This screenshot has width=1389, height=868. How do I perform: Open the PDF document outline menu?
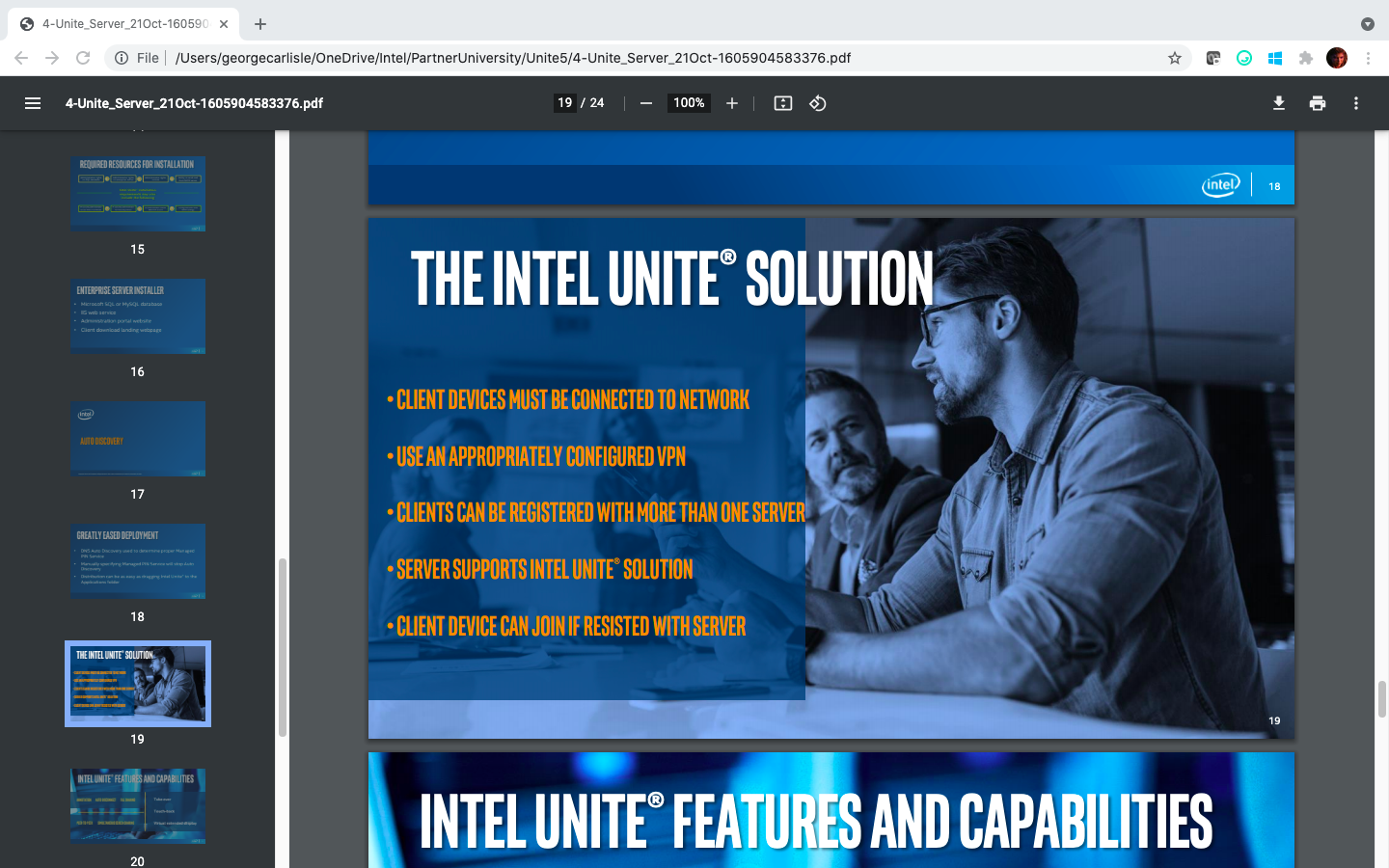[33, 103]
